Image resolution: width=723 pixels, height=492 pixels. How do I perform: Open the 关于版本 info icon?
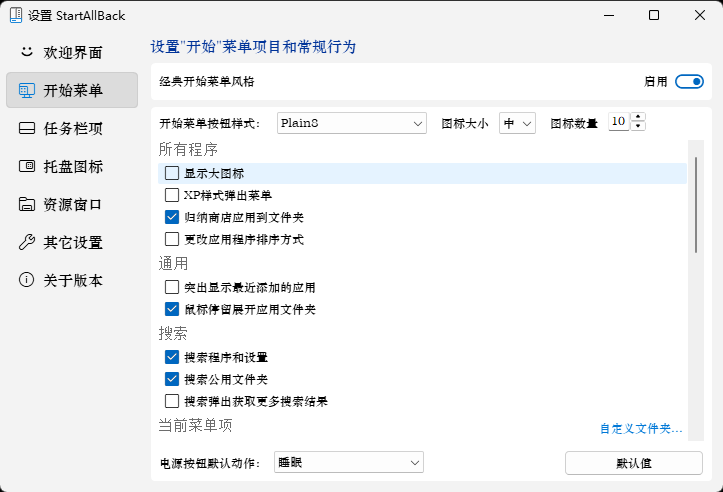click(26, 280)
